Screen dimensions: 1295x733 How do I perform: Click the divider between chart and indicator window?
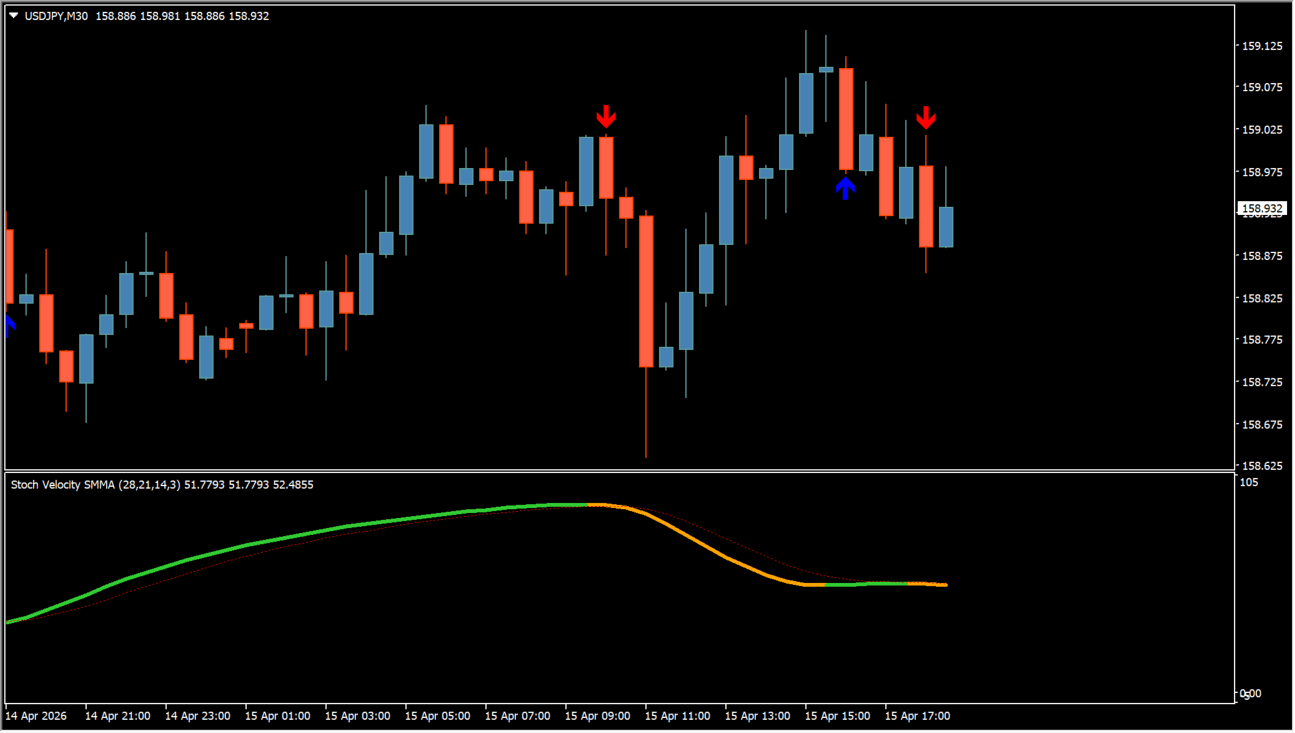tap(620, 471)
